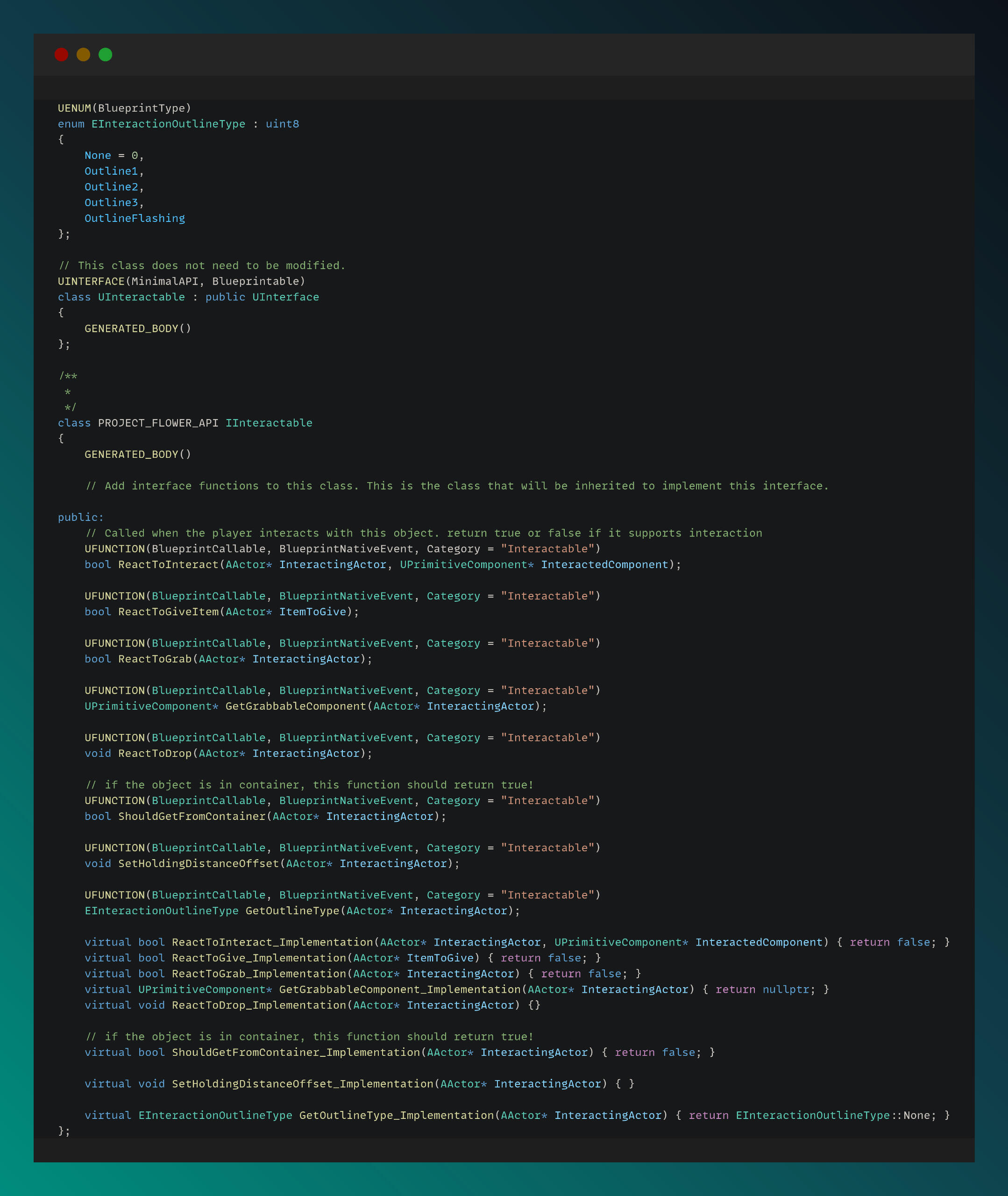Viewport: 1008px width, 1196px height.
Task: Click the PROJECT_FLOWER_API macro text
Action: click(158, 423)
